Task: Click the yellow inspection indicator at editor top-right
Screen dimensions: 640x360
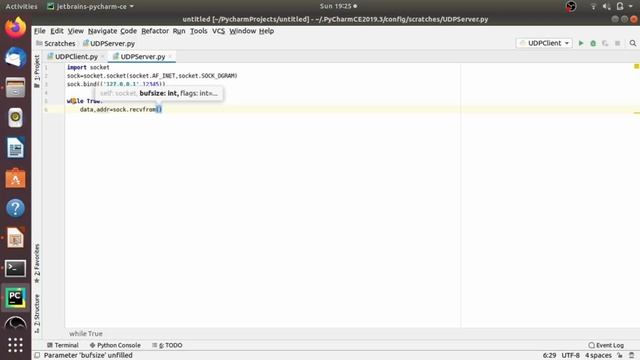Action: pos(636,66)
